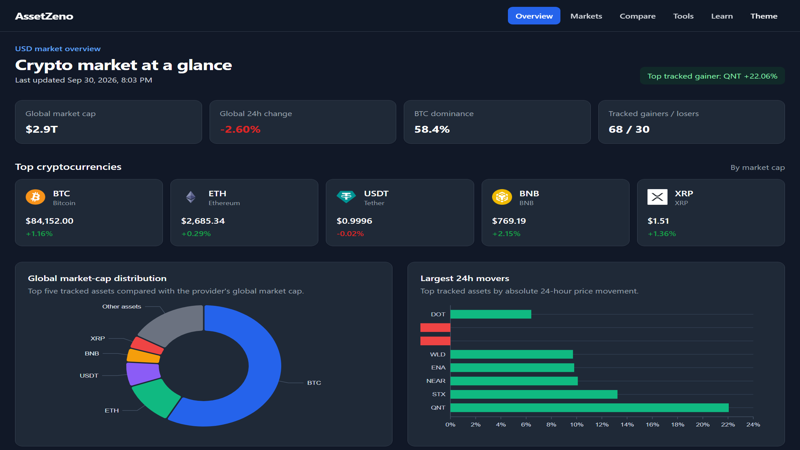Click the STX bar in movers chart
Viewport: 800px width, 450px height.
tap(534, 394)
